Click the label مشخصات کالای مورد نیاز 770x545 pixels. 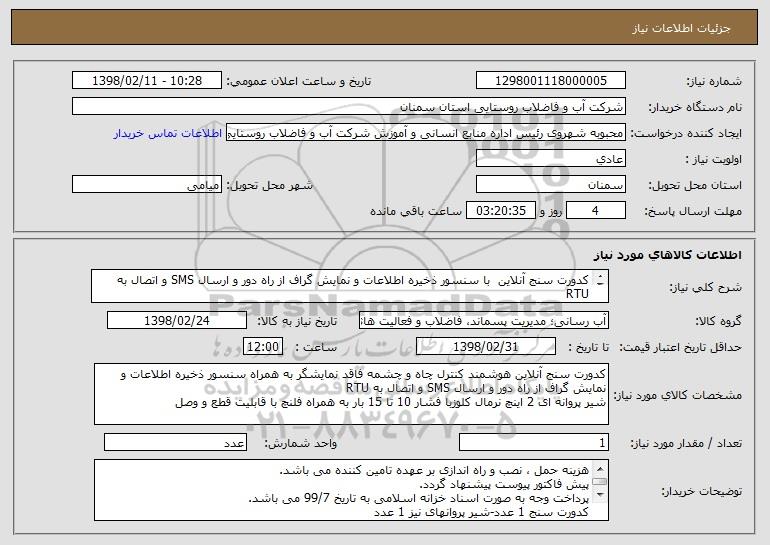coord(678,395)
